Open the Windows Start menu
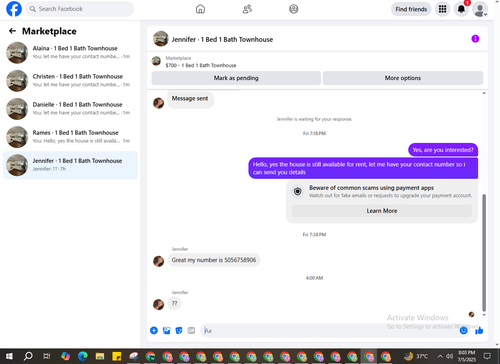Screen dimensions: 500x364 [x=9, y=356]
